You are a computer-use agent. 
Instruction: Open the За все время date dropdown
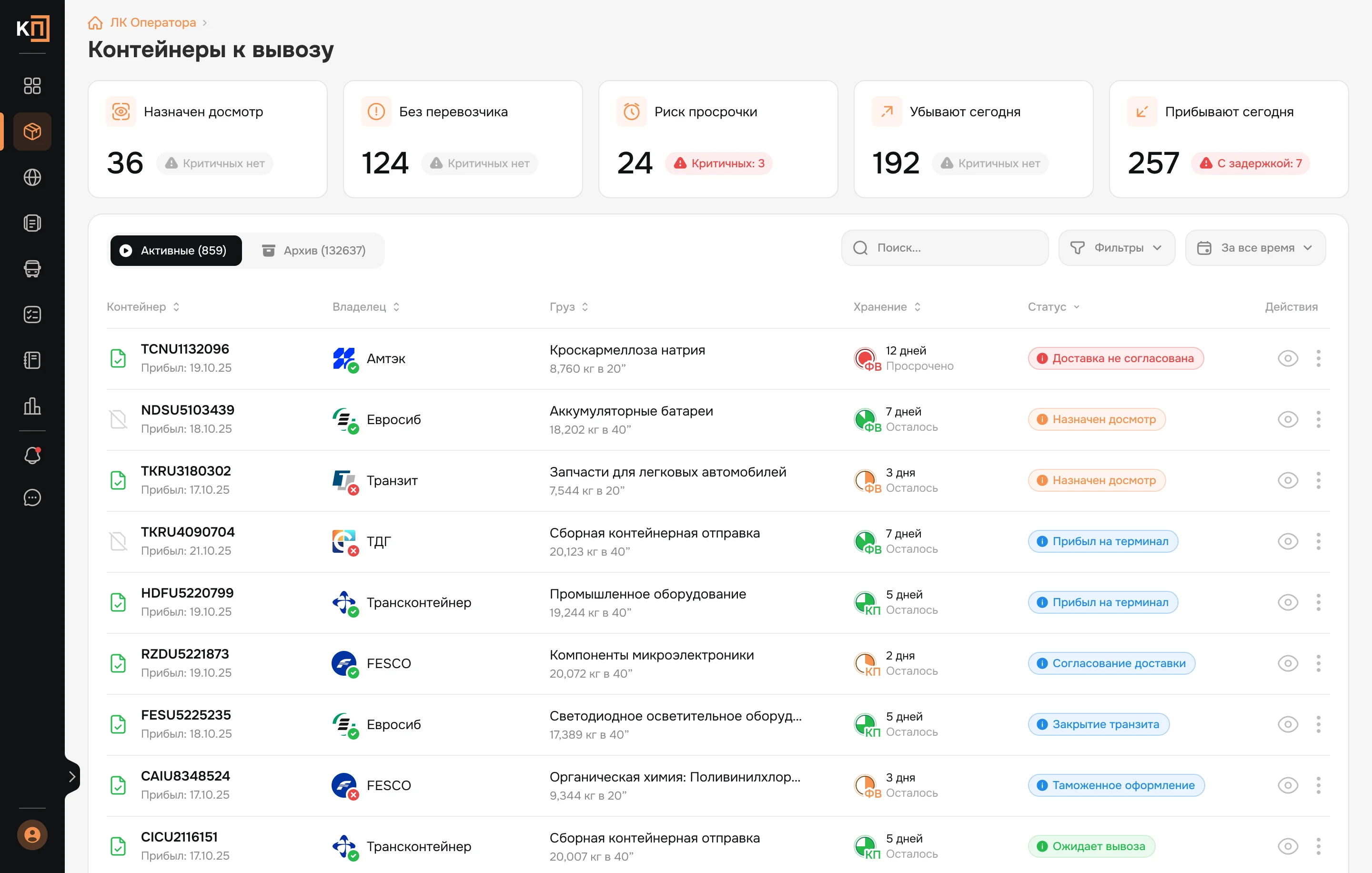click(x=1255, y=248)
